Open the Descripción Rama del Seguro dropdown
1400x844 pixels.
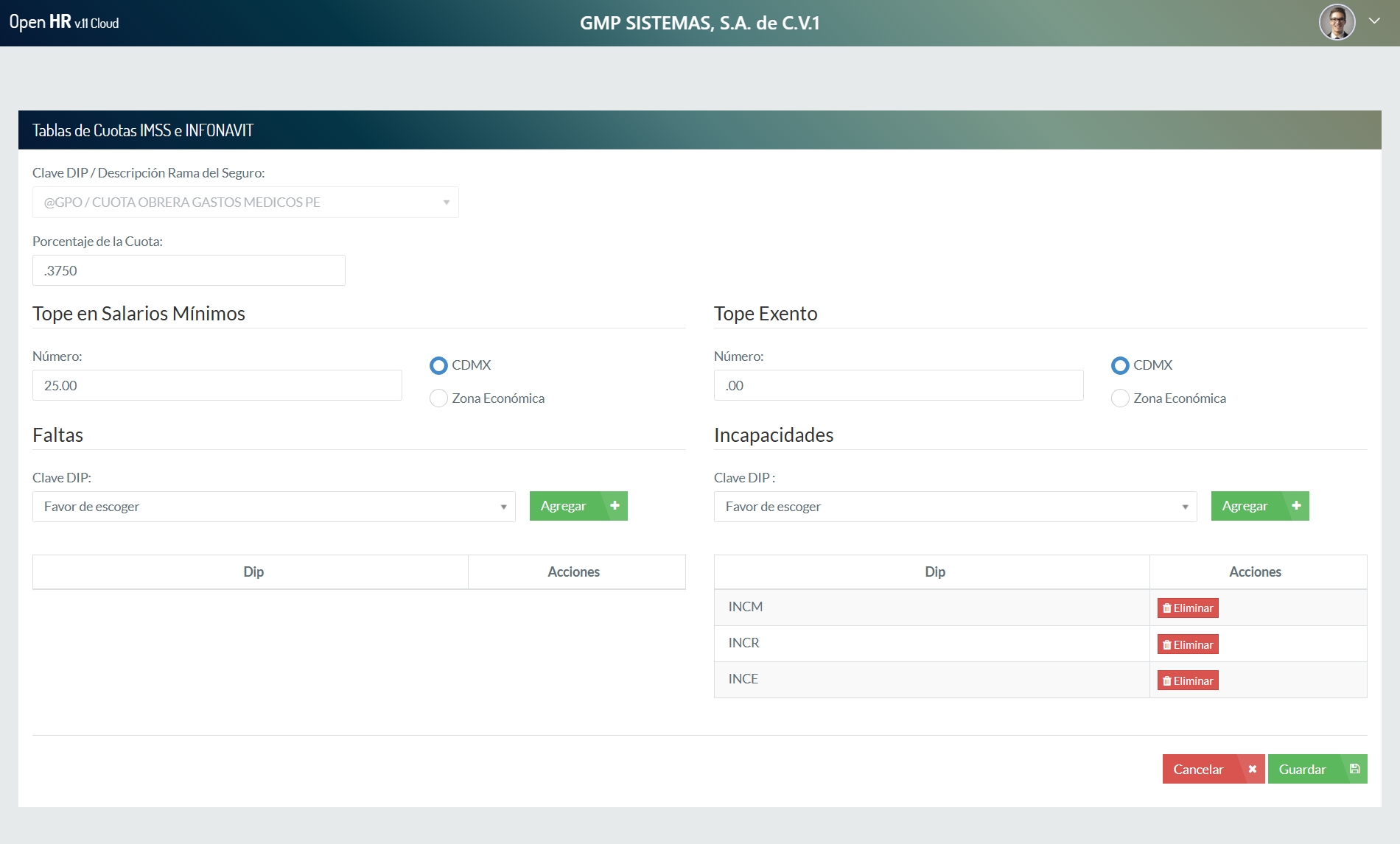245,203
